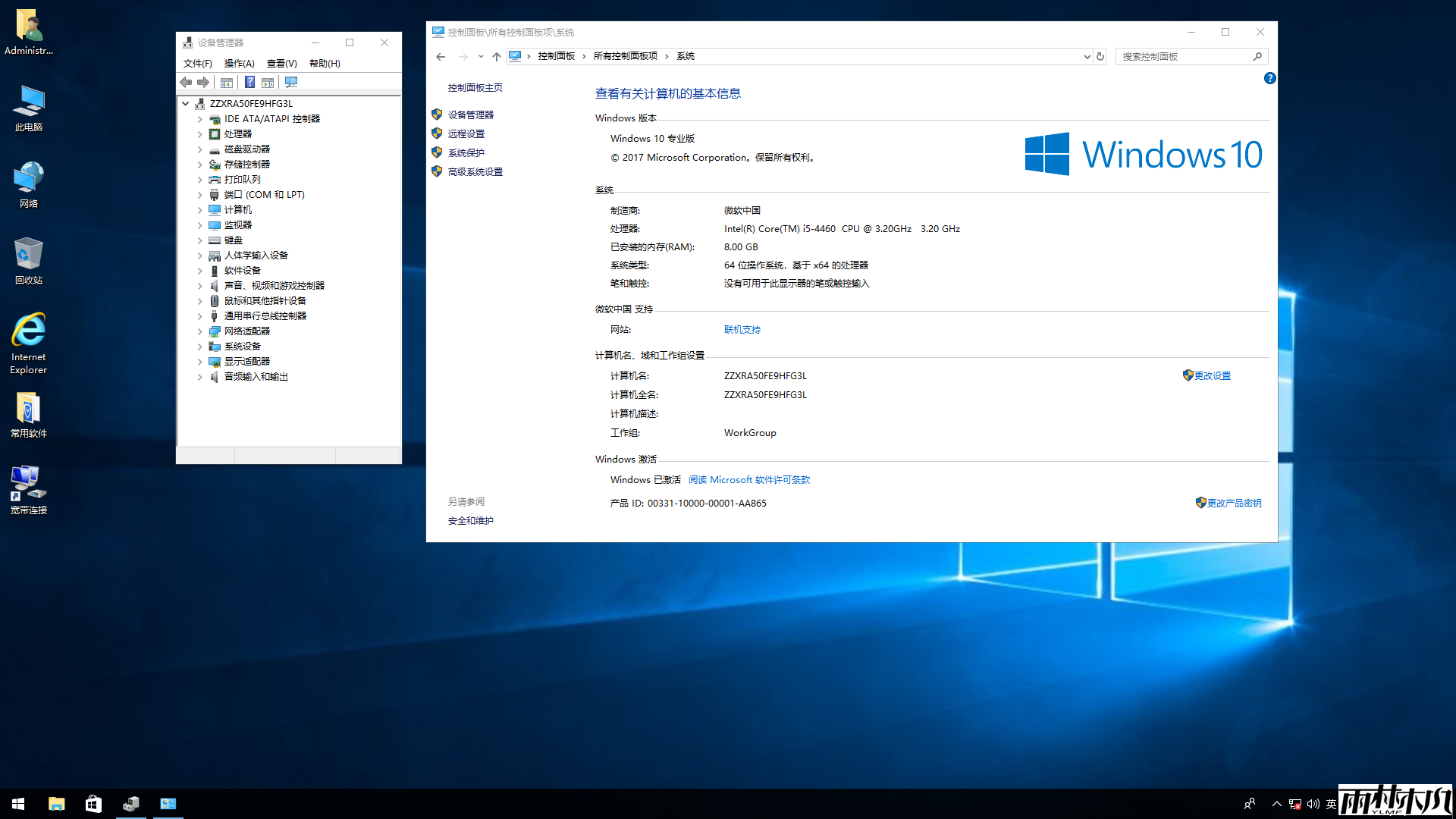Open System protection settings
1456x819 pixels.
465,152
